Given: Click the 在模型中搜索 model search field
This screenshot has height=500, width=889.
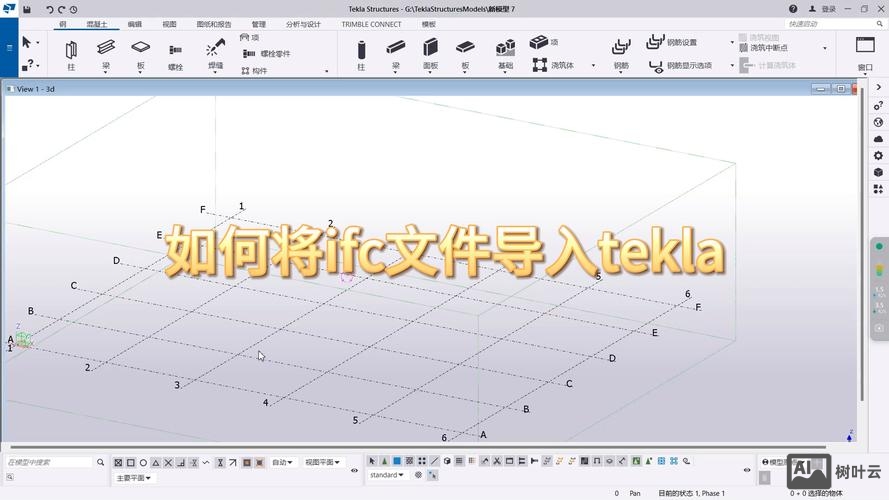Looking at the screenshot, I should point(49,462).
